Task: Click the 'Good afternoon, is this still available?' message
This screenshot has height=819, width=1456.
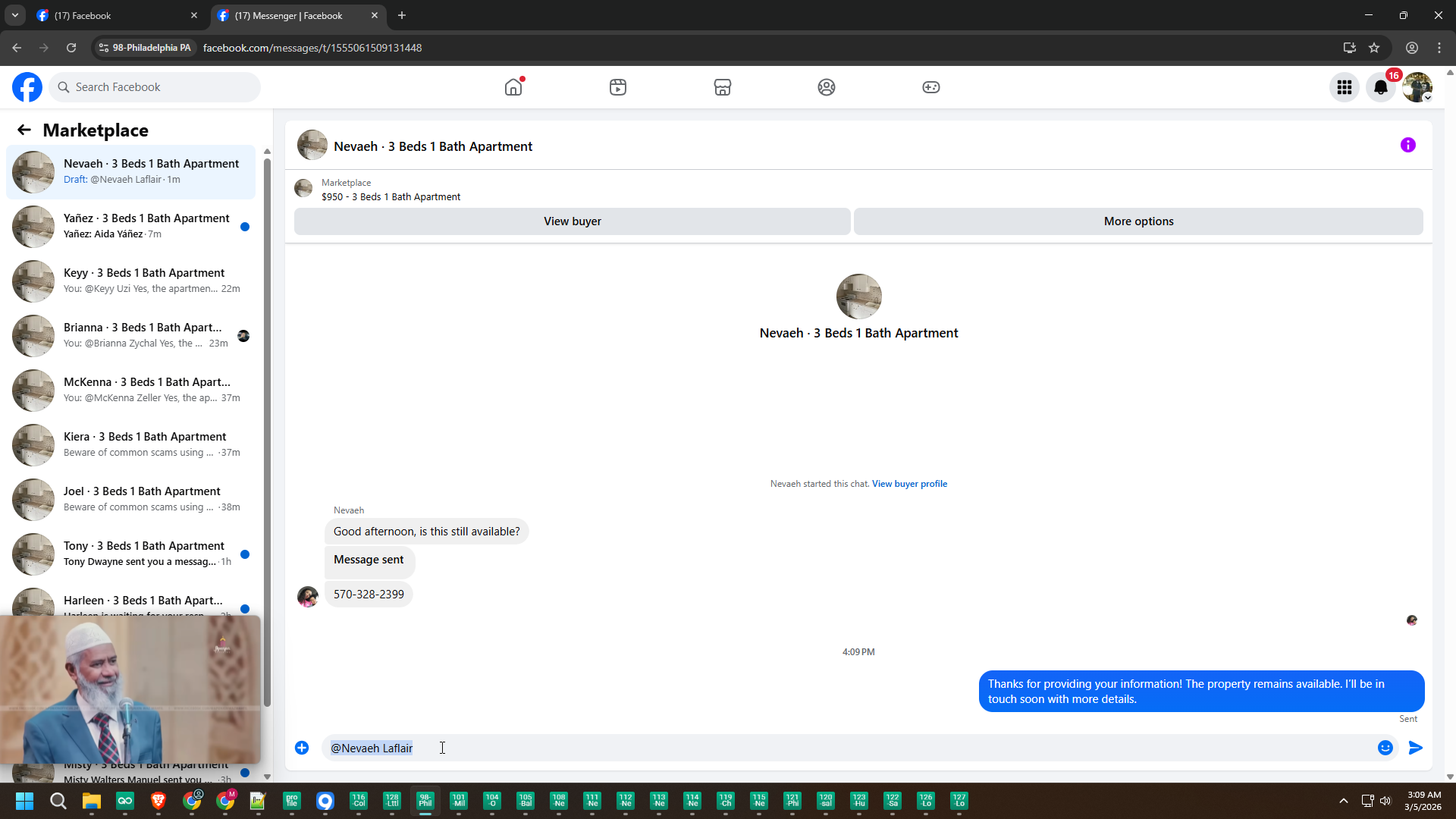Action: tap(427, 532)
